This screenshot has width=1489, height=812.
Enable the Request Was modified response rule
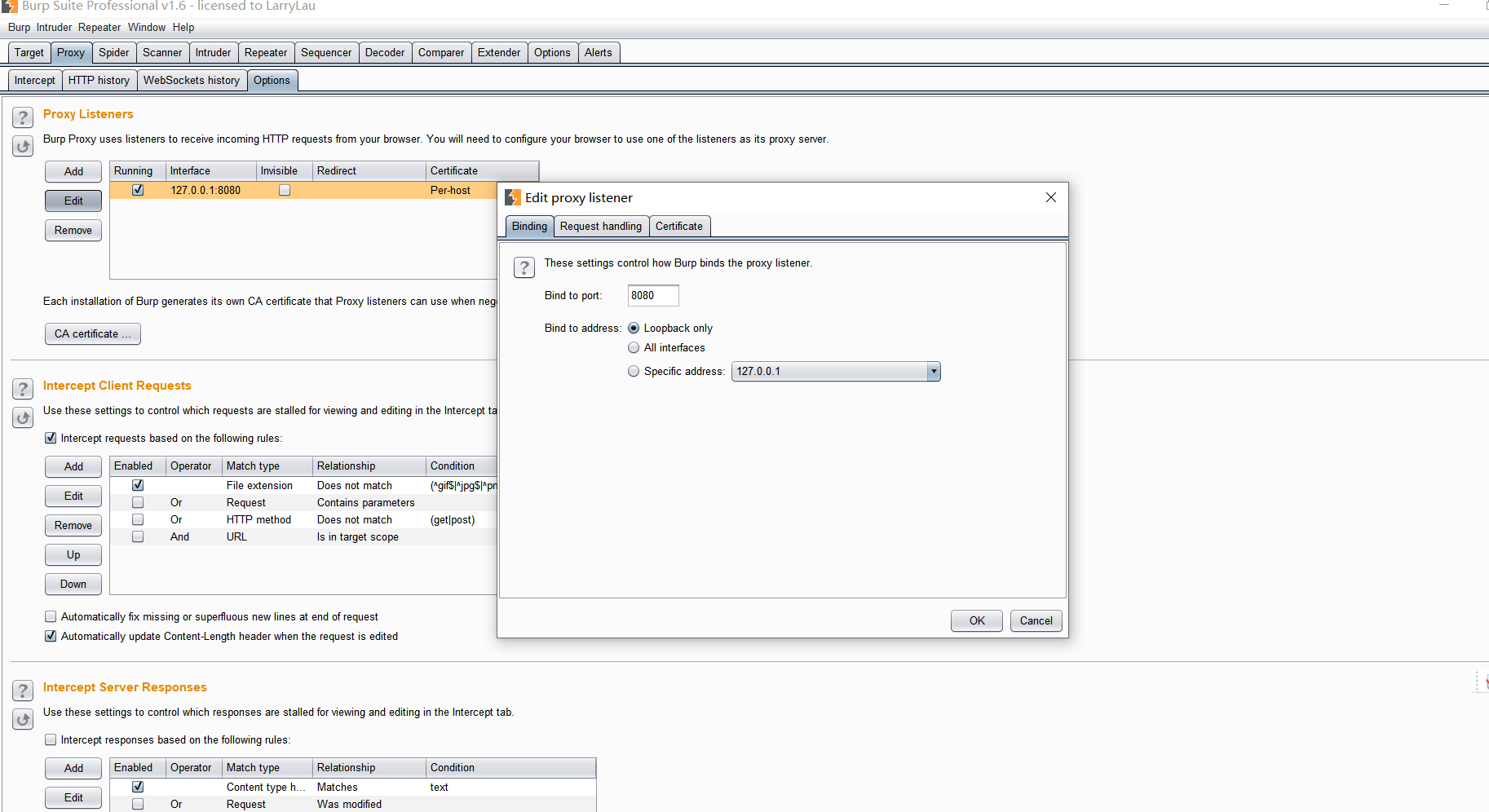138,804
